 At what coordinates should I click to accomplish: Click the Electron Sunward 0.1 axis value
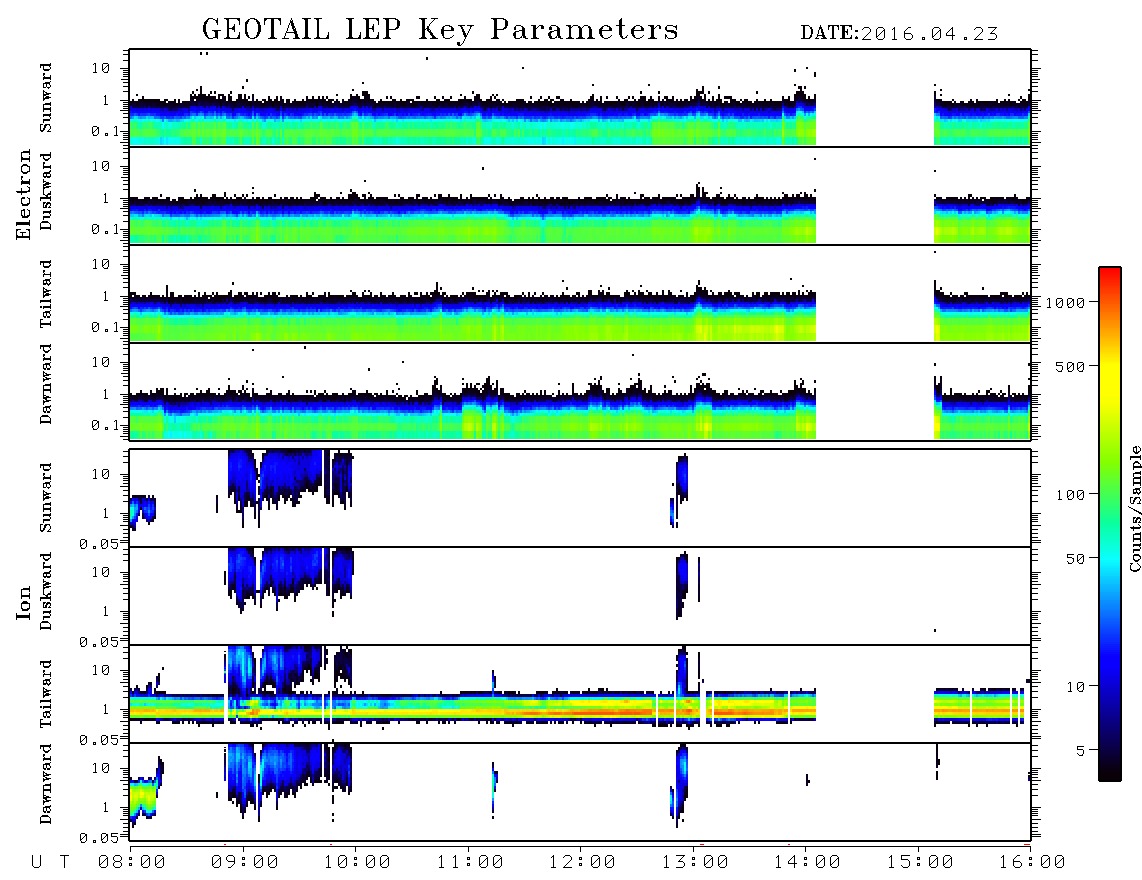pos(104,132)
